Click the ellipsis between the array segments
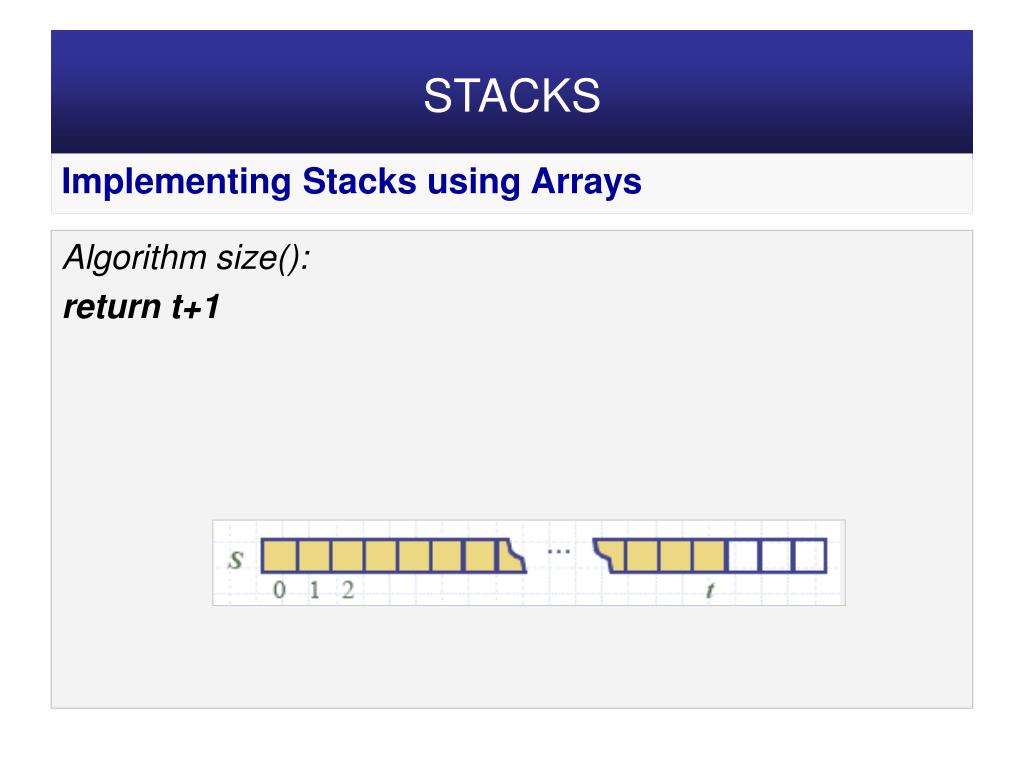1024x768 pixels. click(558, 552)
